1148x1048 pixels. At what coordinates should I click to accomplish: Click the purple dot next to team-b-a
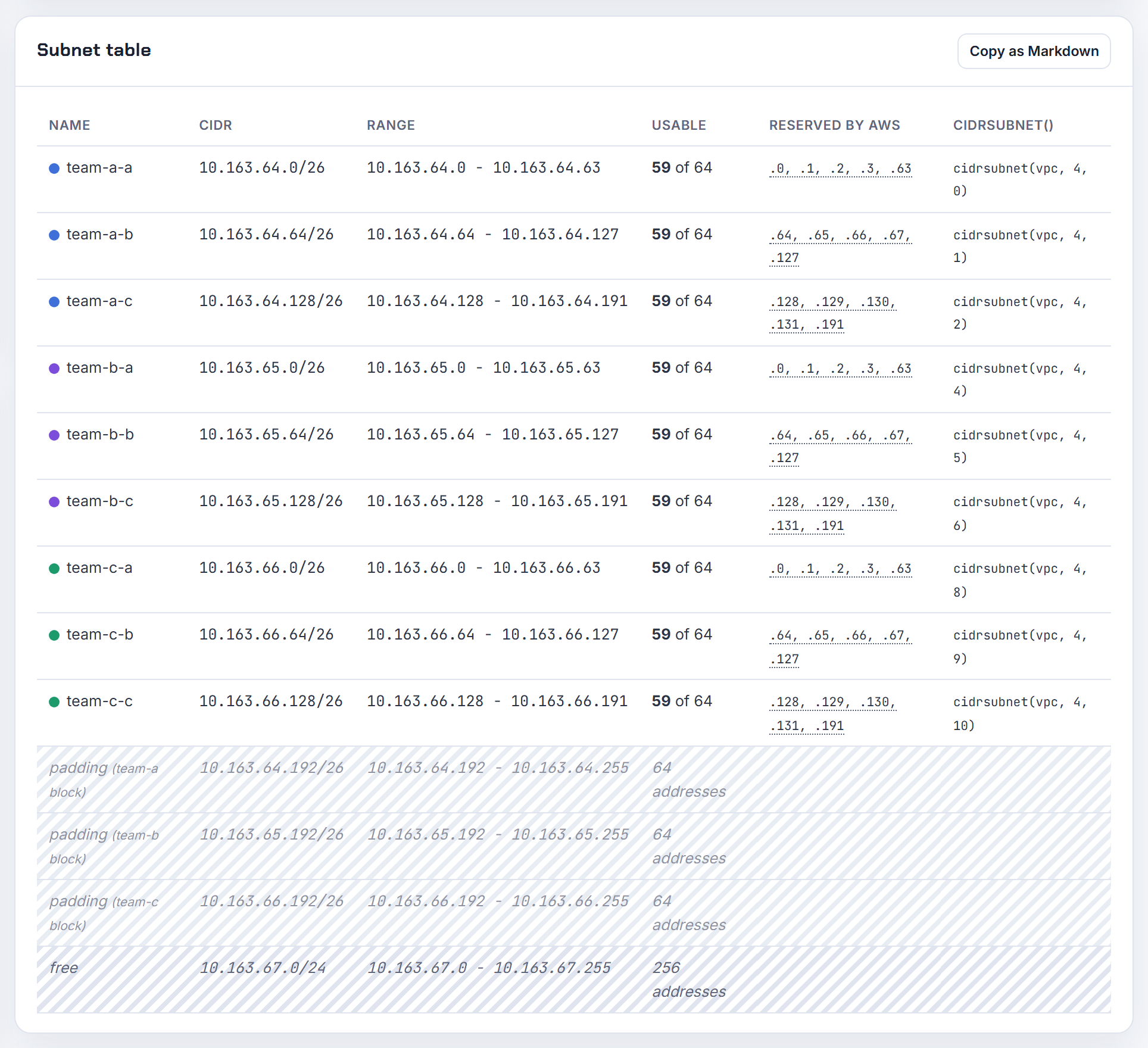click(x=54, y=369)
